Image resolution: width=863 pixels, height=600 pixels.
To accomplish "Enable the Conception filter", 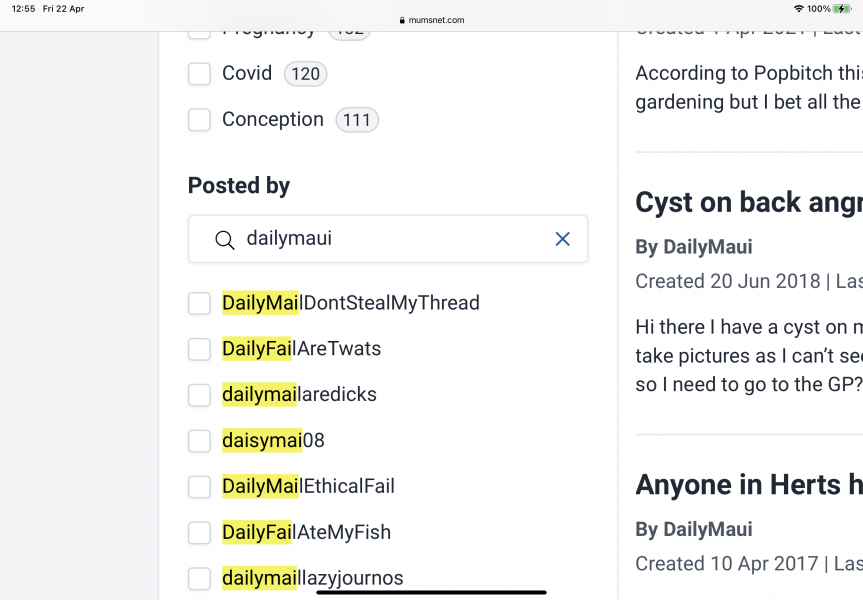I will [199, 119].
